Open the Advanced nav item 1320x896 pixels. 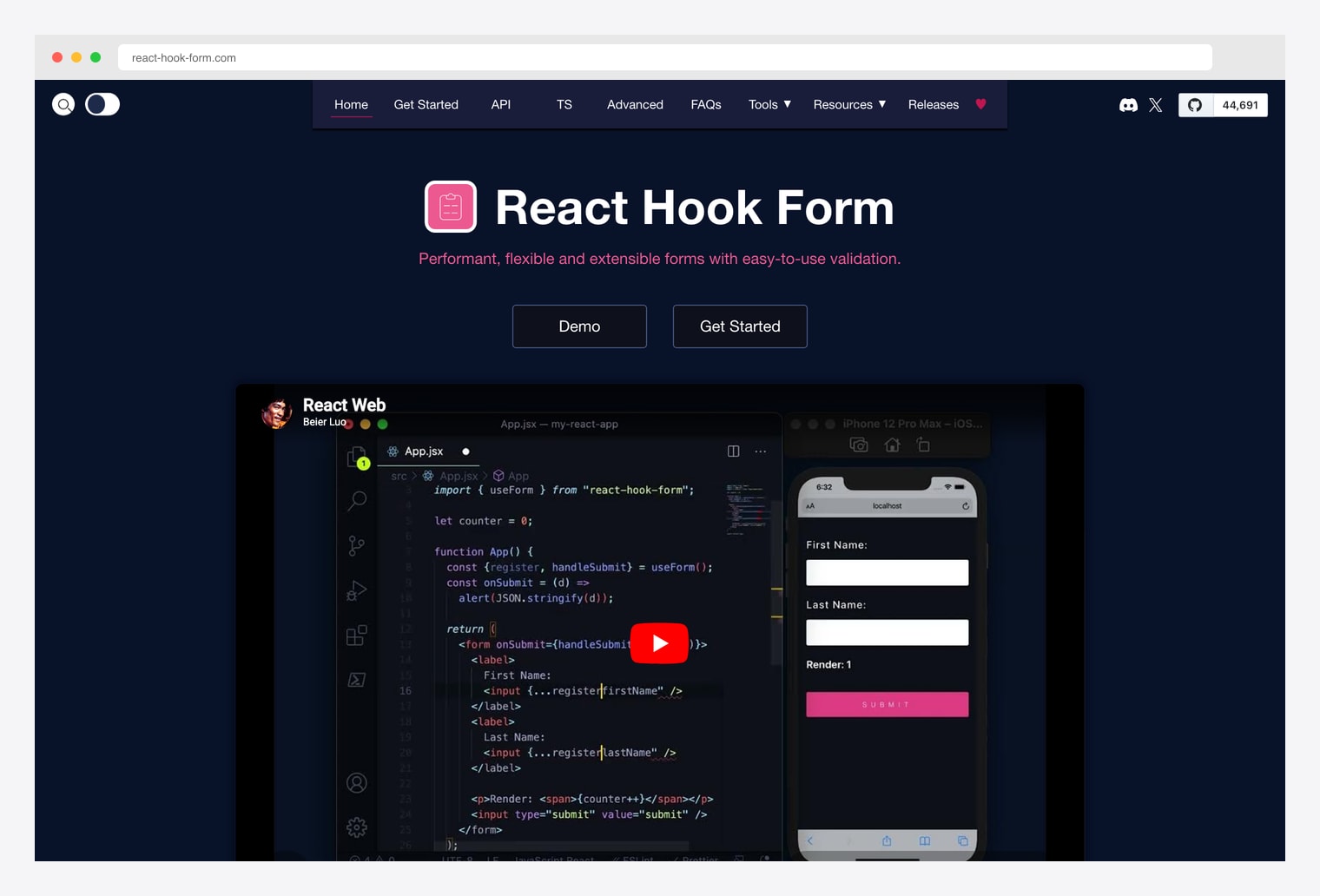click(635, 104)
